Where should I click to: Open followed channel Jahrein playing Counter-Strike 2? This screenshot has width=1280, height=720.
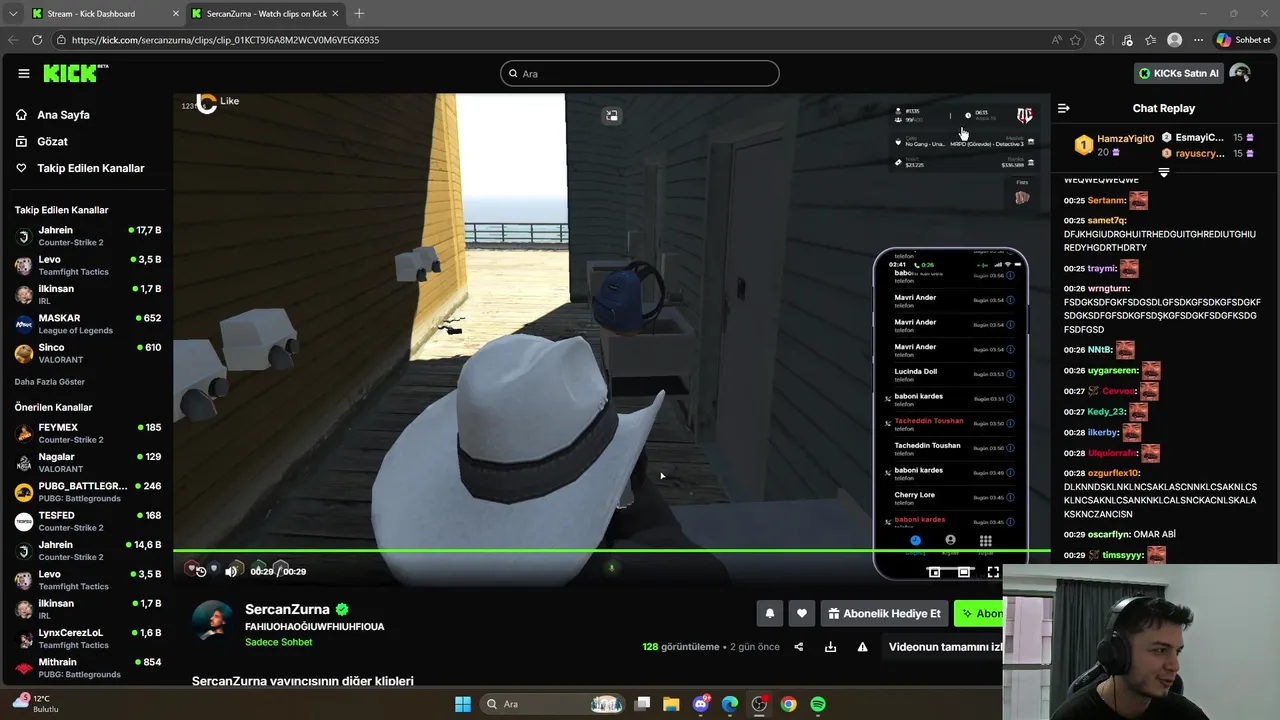tap(88, 236)
